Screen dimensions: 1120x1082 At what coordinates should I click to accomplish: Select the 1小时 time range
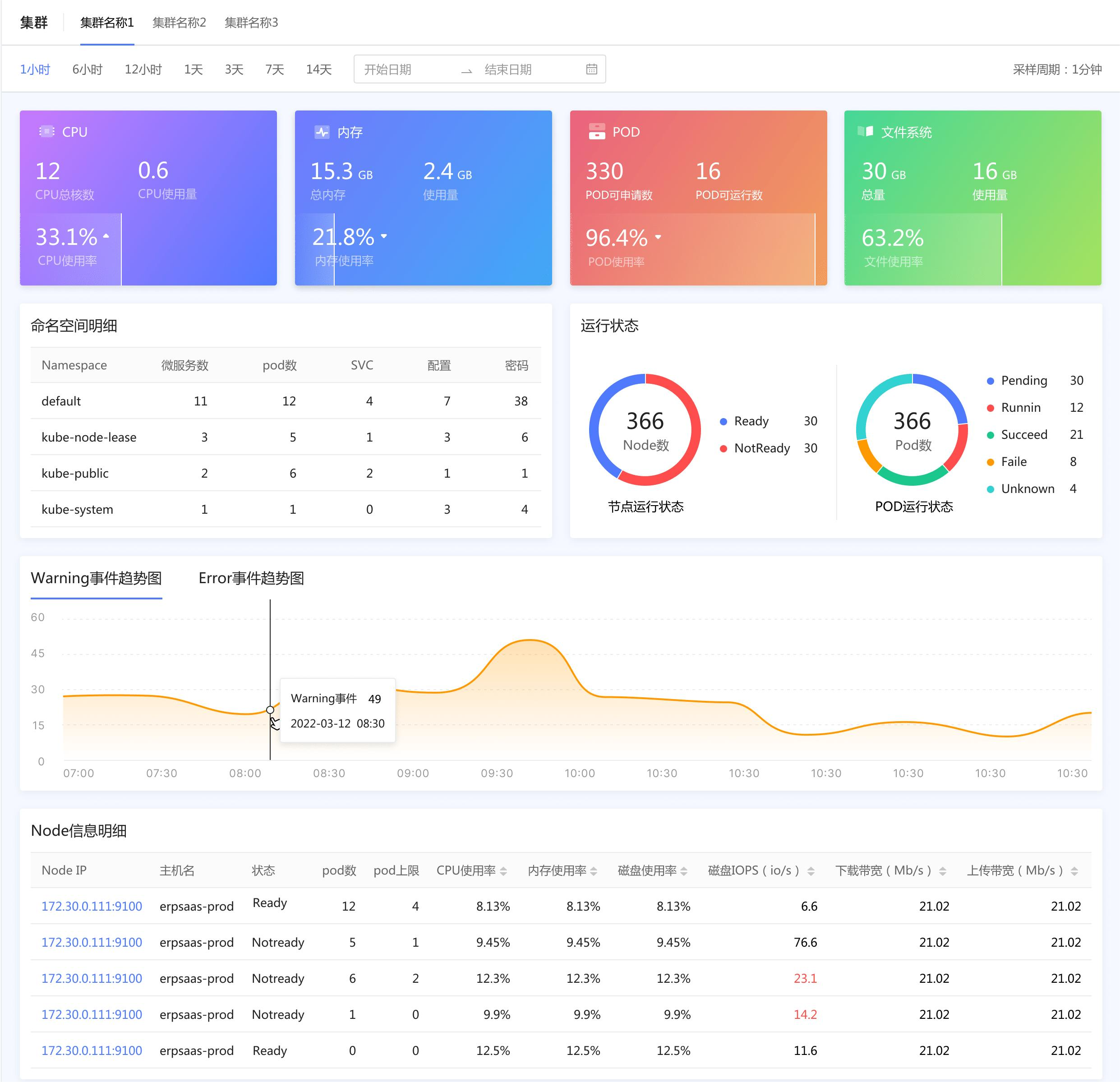point(35,70)
